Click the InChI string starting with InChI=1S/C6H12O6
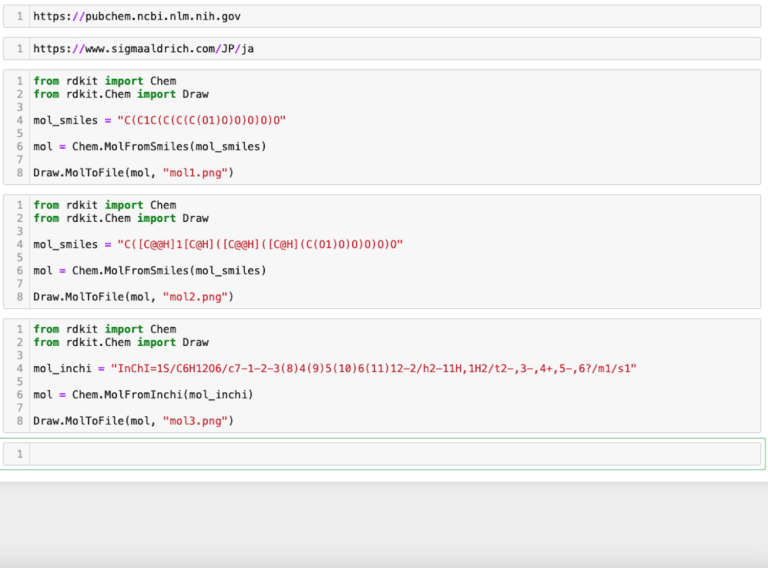 373,368
